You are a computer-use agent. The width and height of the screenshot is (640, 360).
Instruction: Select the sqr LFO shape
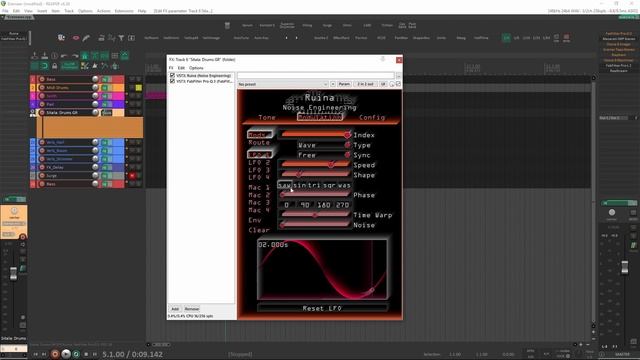tap(329, 185)
